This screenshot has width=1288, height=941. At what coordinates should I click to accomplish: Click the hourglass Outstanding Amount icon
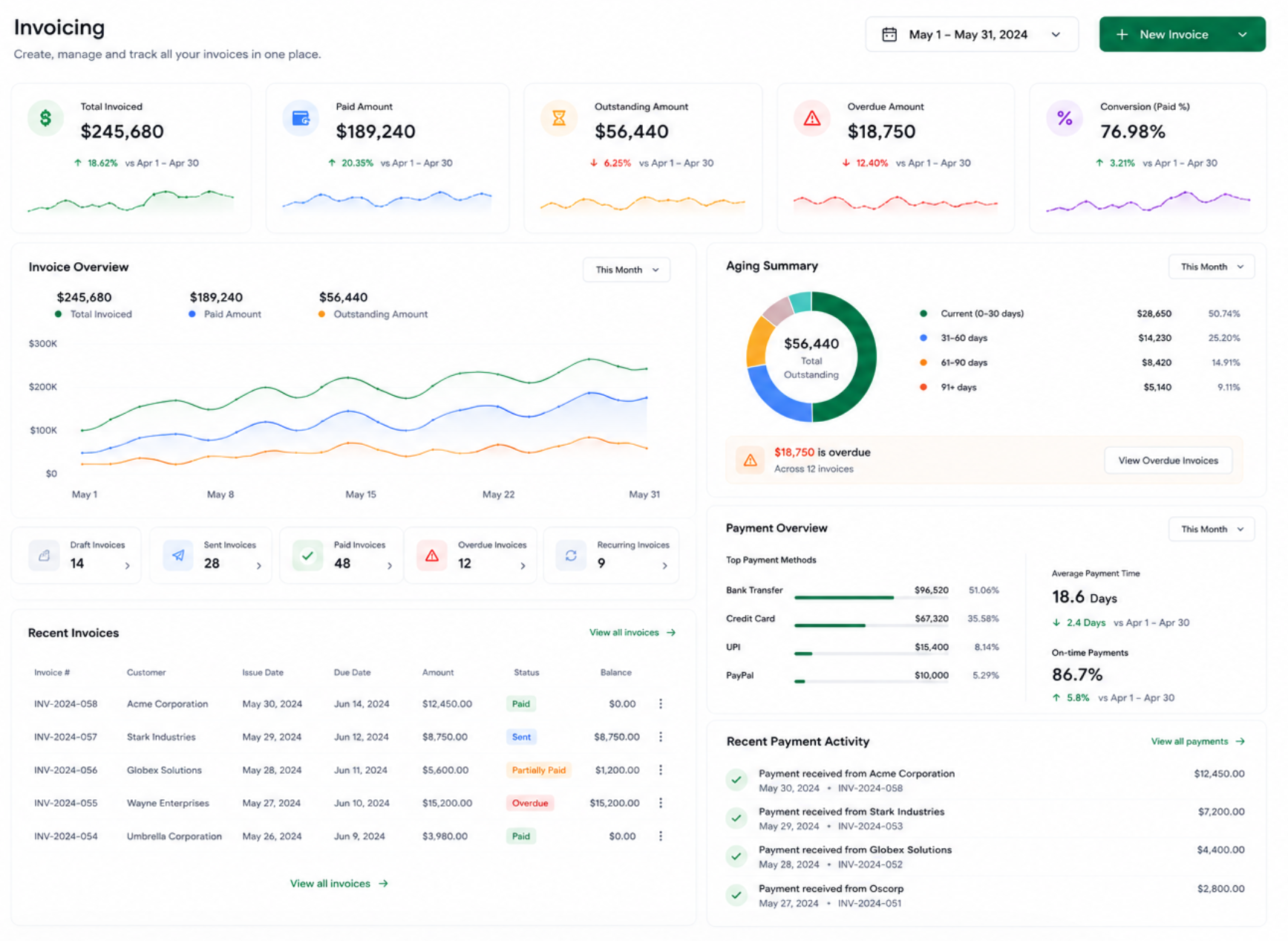[x=559, y=118]
